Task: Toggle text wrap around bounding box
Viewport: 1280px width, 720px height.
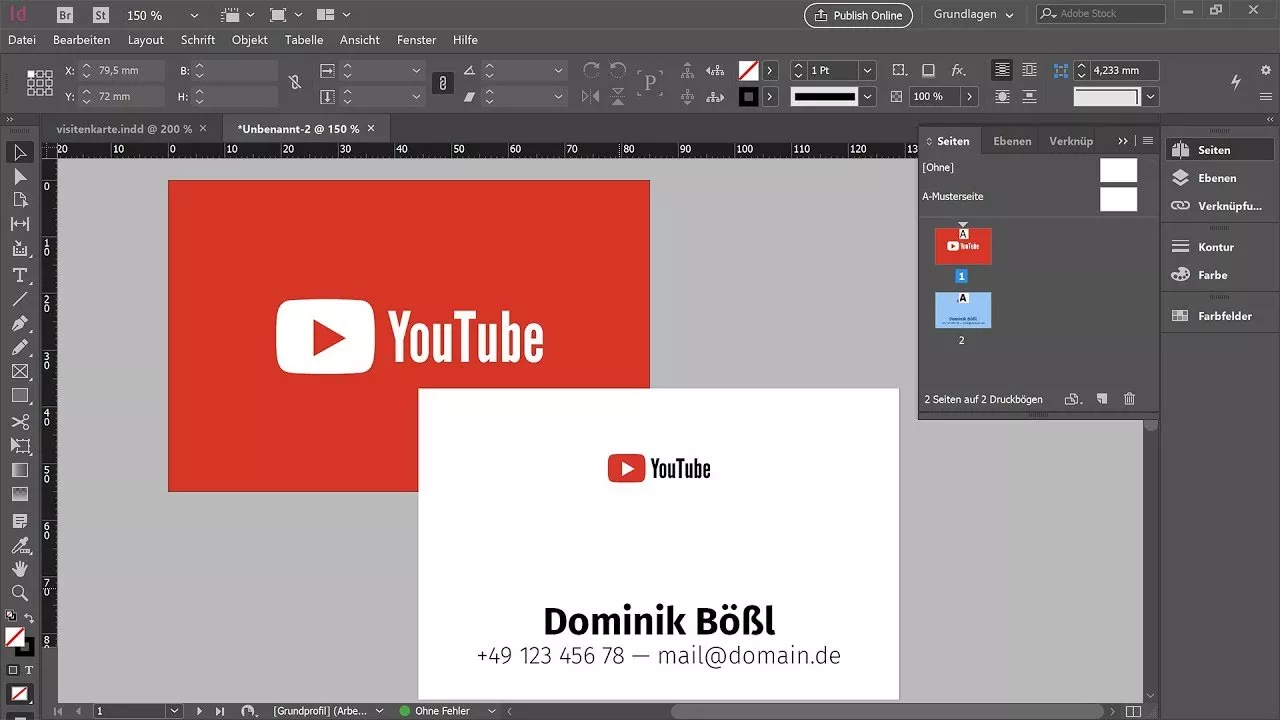Action: tap(1029, 70)
